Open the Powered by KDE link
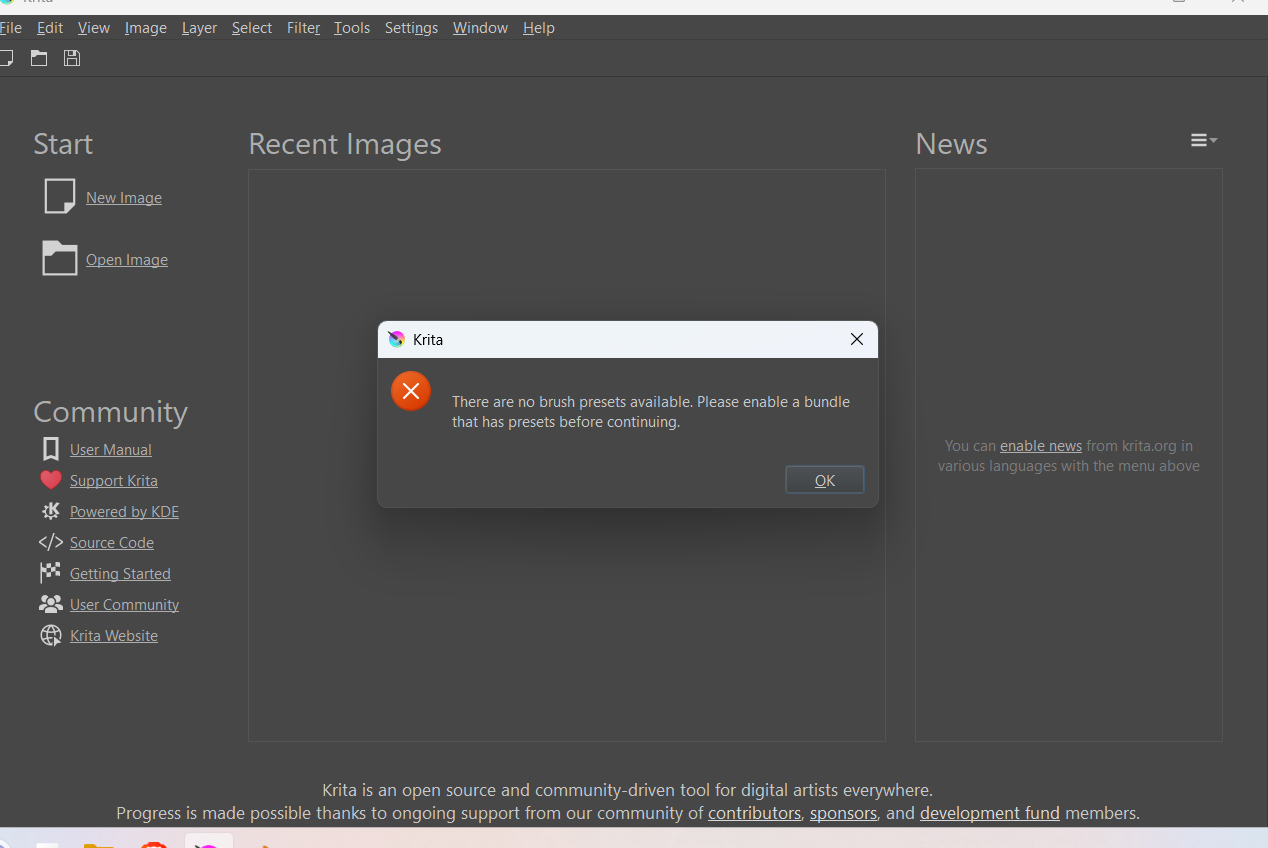This screenshot has height=848, width=1268. pyautogui.click(x=124, y=512)
